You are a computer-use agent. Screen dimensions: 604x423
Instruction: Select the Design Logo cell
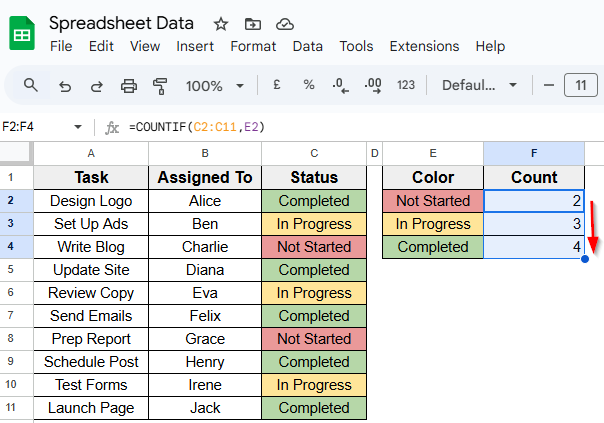point(91,201)
